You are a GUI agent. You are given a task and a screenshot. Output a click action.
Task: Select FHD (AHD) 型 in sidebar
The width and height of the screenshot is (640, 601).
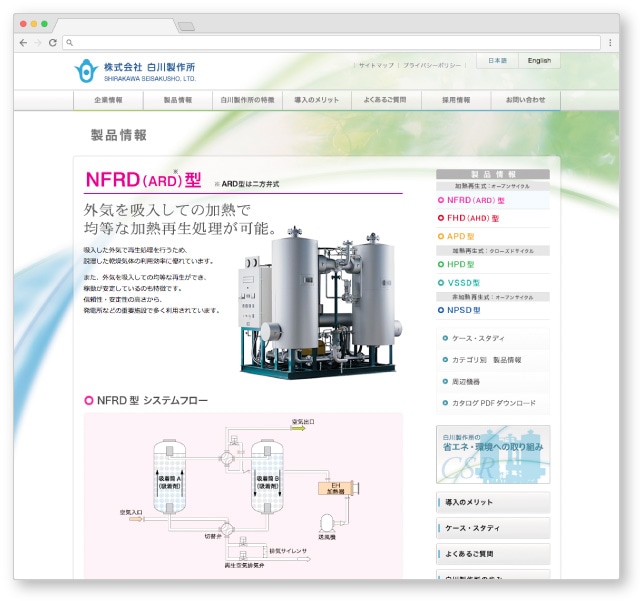point(493,218)
